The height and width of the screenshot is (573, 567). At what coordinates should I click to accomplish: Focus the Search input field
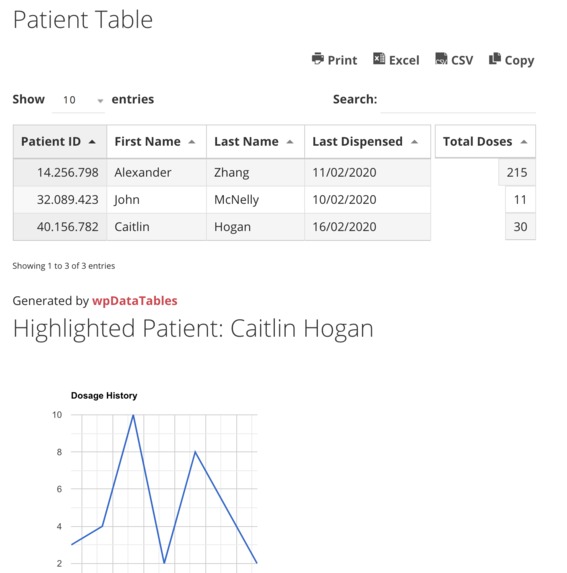click(458, 100)
